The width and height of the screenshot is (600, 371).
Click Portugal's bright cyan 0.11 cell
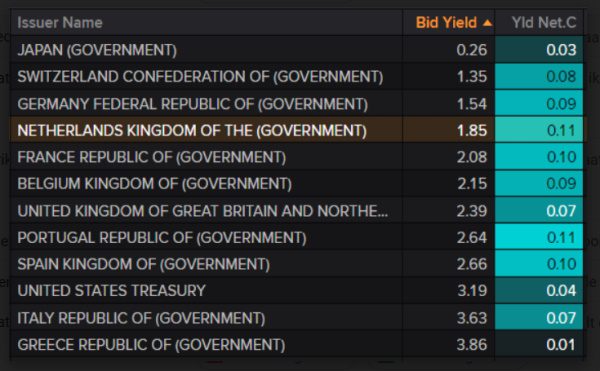coord(539,238)
